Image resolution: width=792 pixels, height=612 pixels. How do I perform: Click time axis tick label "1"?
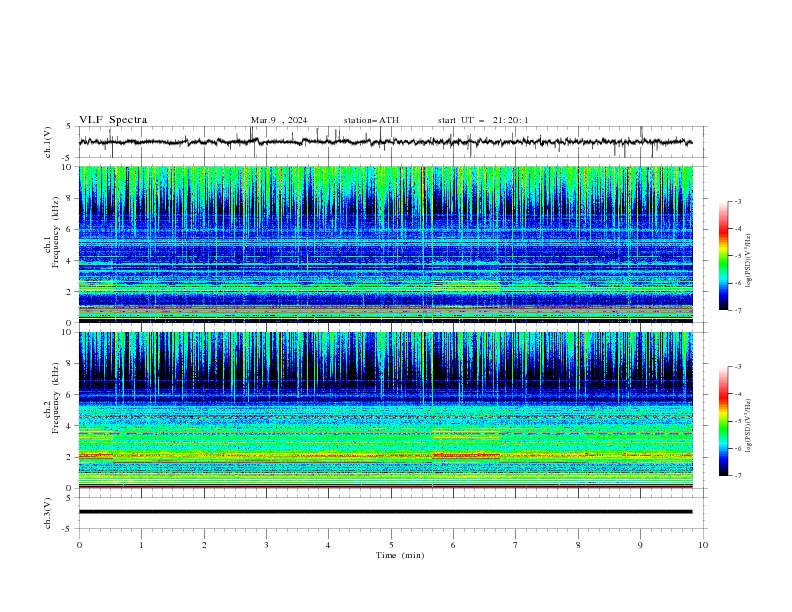[x=141, y=545]
